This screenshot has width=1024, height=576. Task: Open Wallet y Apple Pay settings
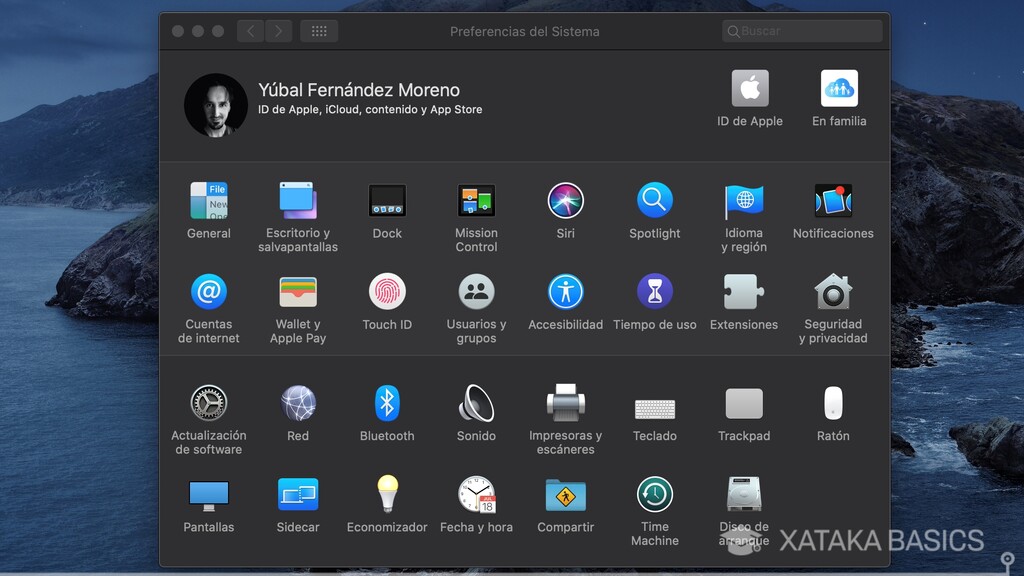click(297, 292)
